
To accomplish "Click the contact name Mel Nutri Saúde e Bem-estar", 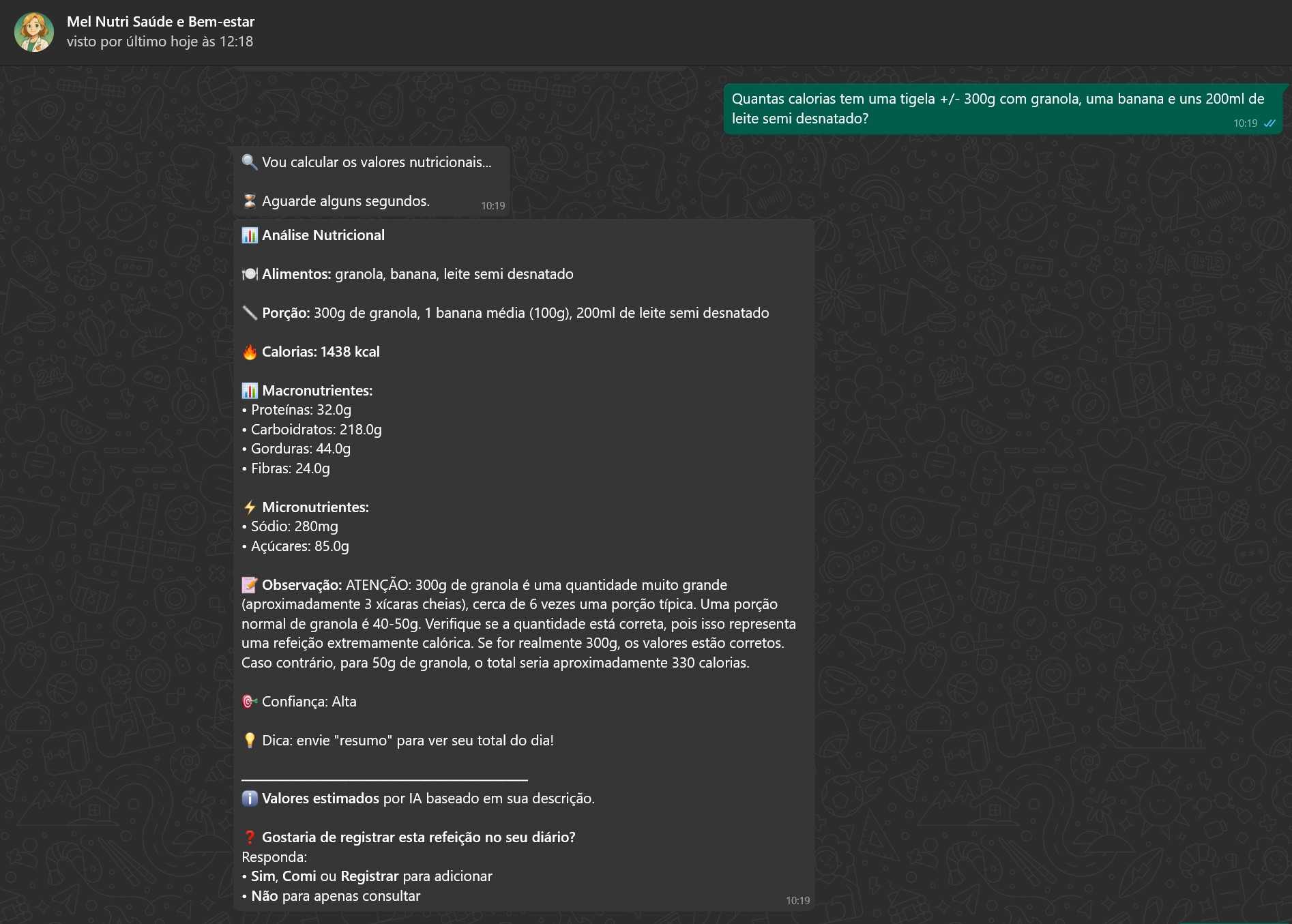I will pos(160,22).
